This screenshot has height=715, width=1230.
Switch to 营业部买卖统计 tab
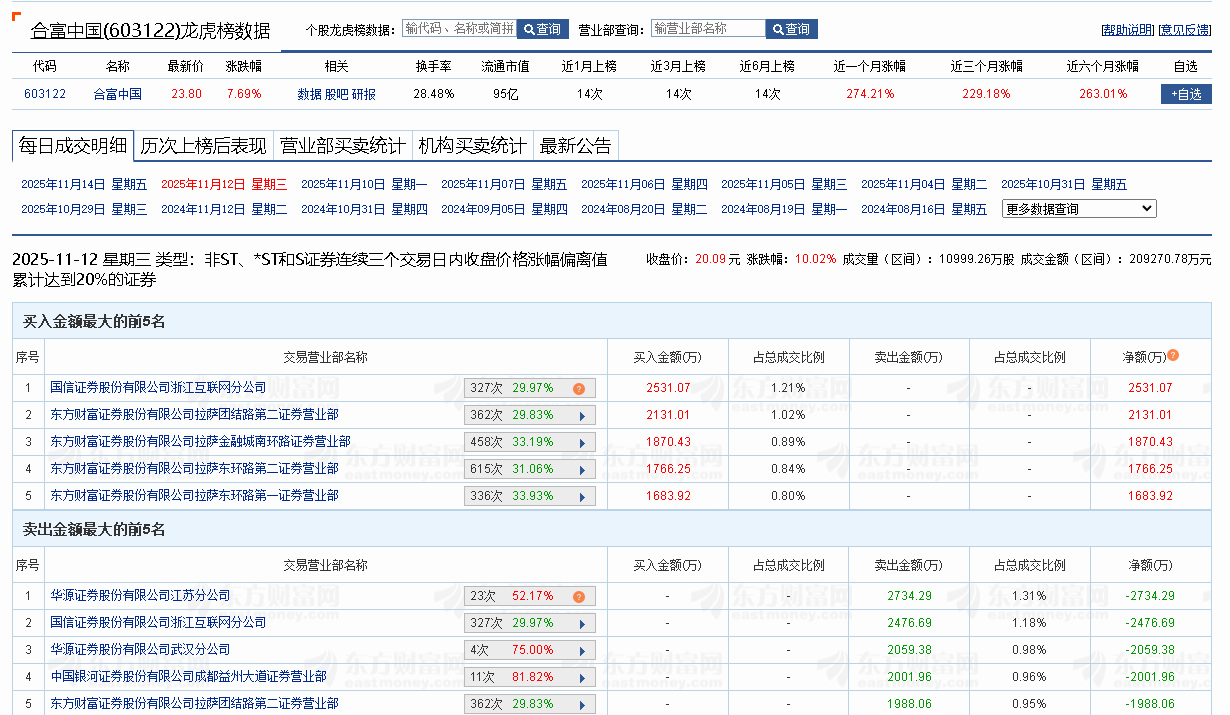click(342, 146)
